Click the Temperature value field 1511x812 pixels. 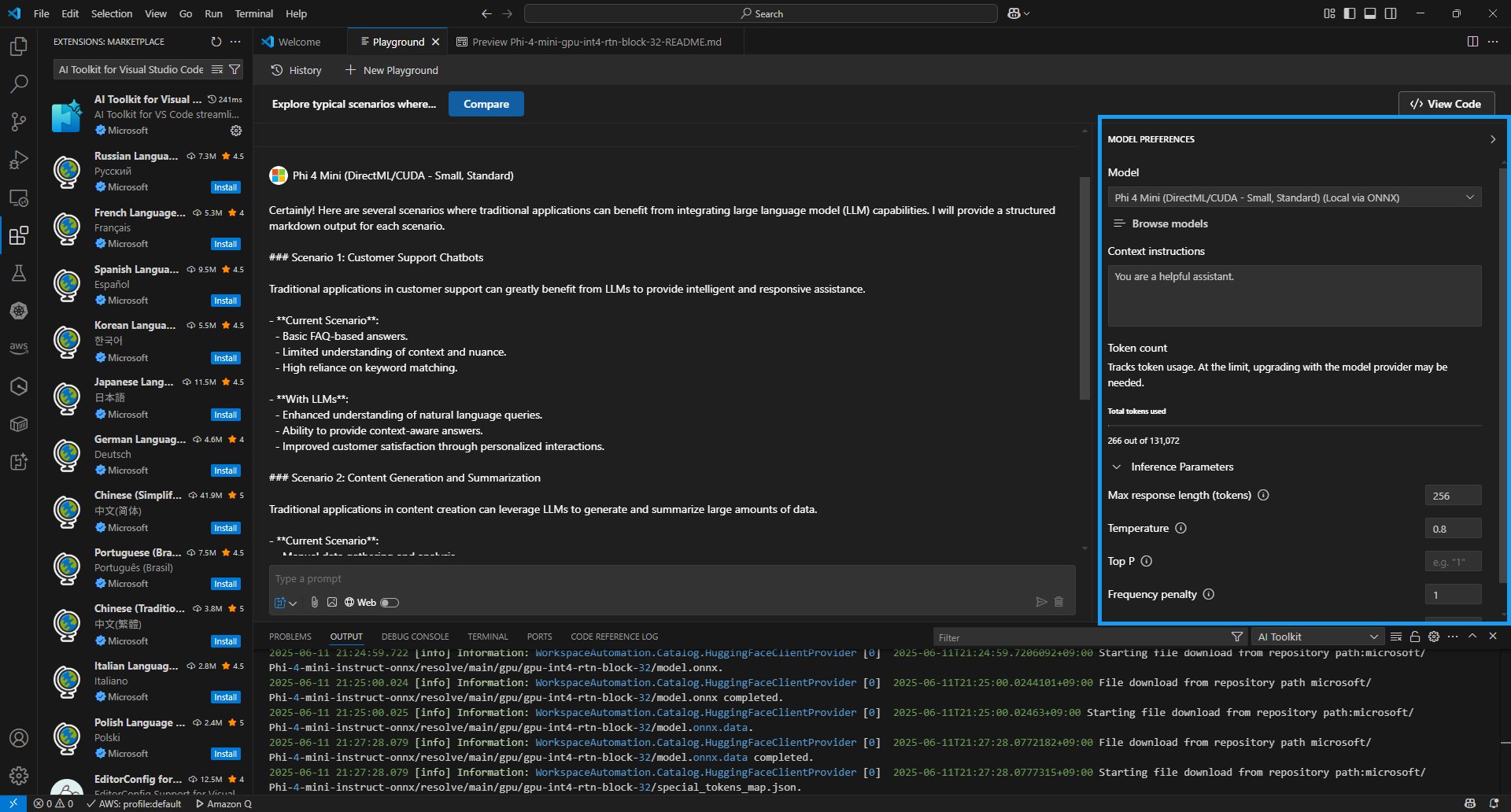(1453, 528)
